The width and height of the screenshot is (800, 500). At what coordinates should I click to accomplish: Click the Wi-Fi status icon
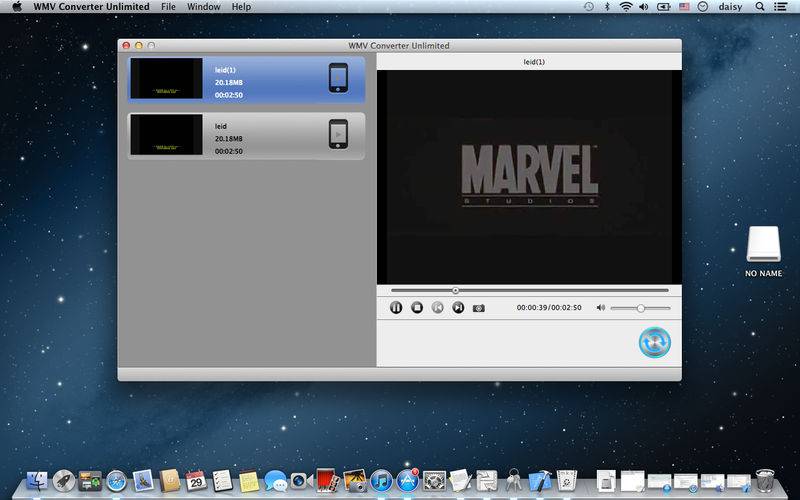click(x=626, y=7)
